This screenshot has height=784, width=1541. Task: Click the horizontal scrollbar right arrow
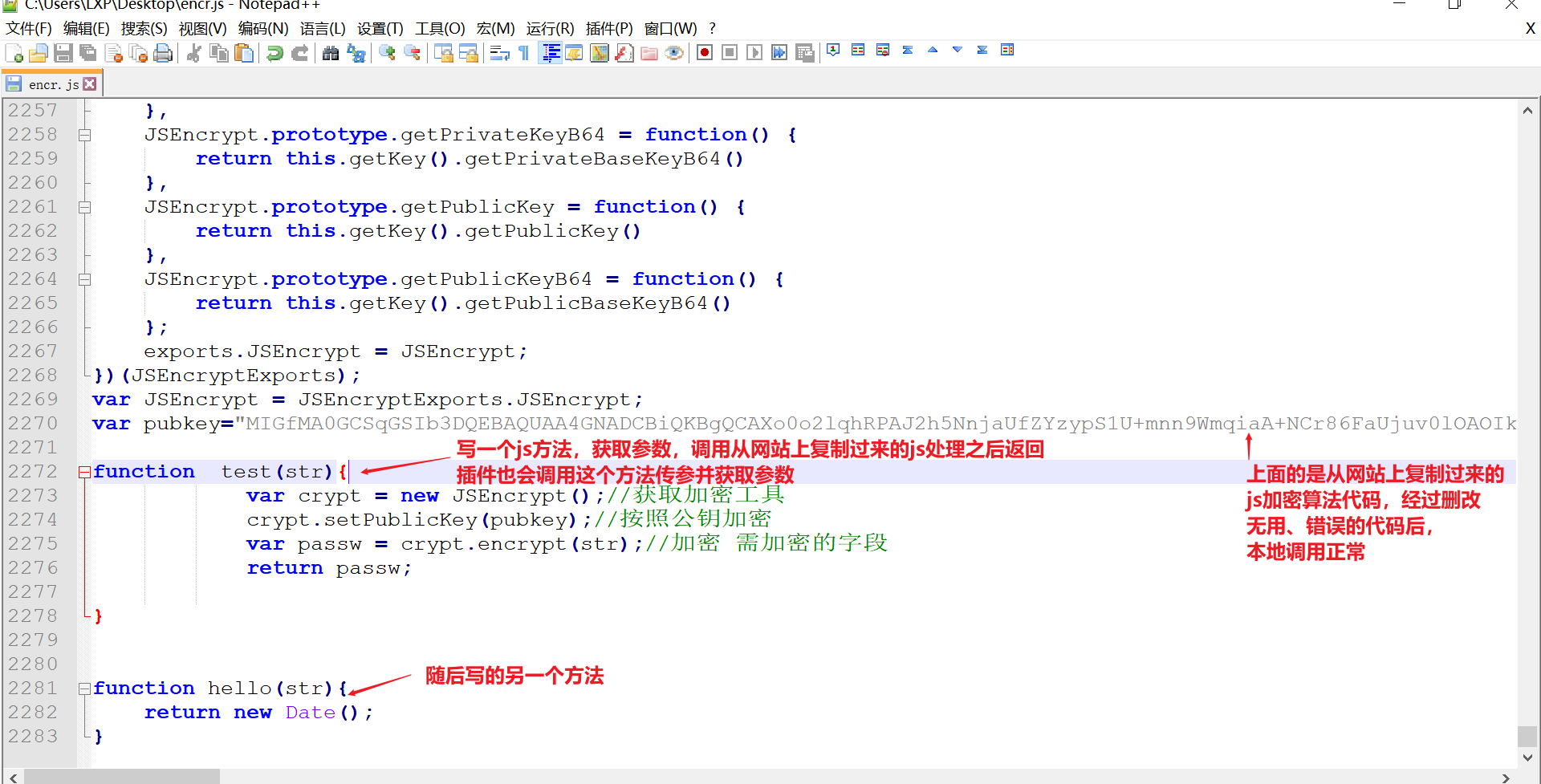coord(1506,777)
